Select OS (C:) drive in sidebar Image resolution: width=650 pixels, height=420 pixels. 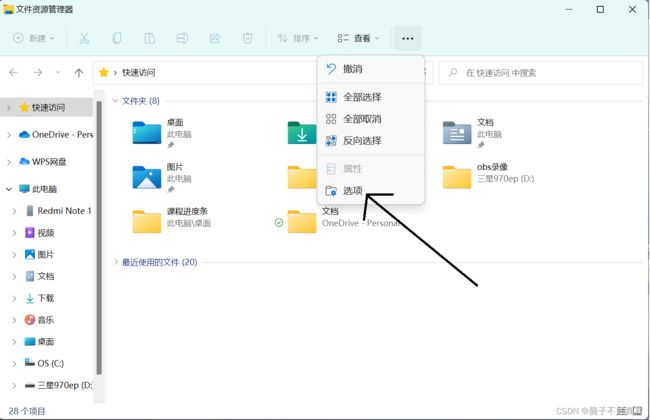click(x=44, y=363)
